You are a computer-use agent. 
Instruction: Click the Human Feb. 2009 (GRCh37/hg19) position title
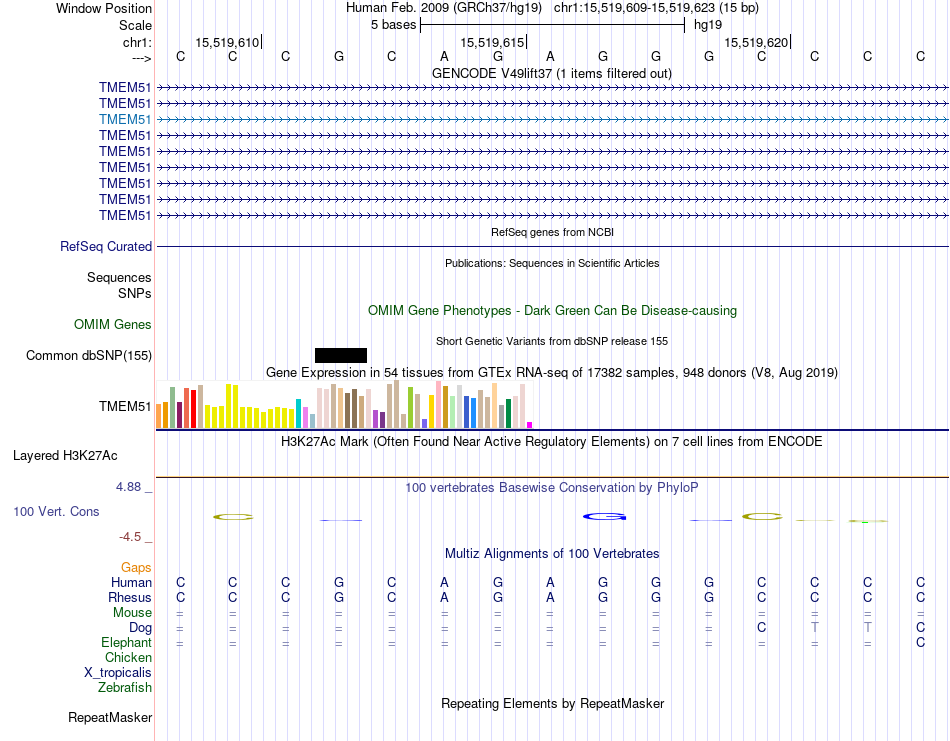coord(446,8)
